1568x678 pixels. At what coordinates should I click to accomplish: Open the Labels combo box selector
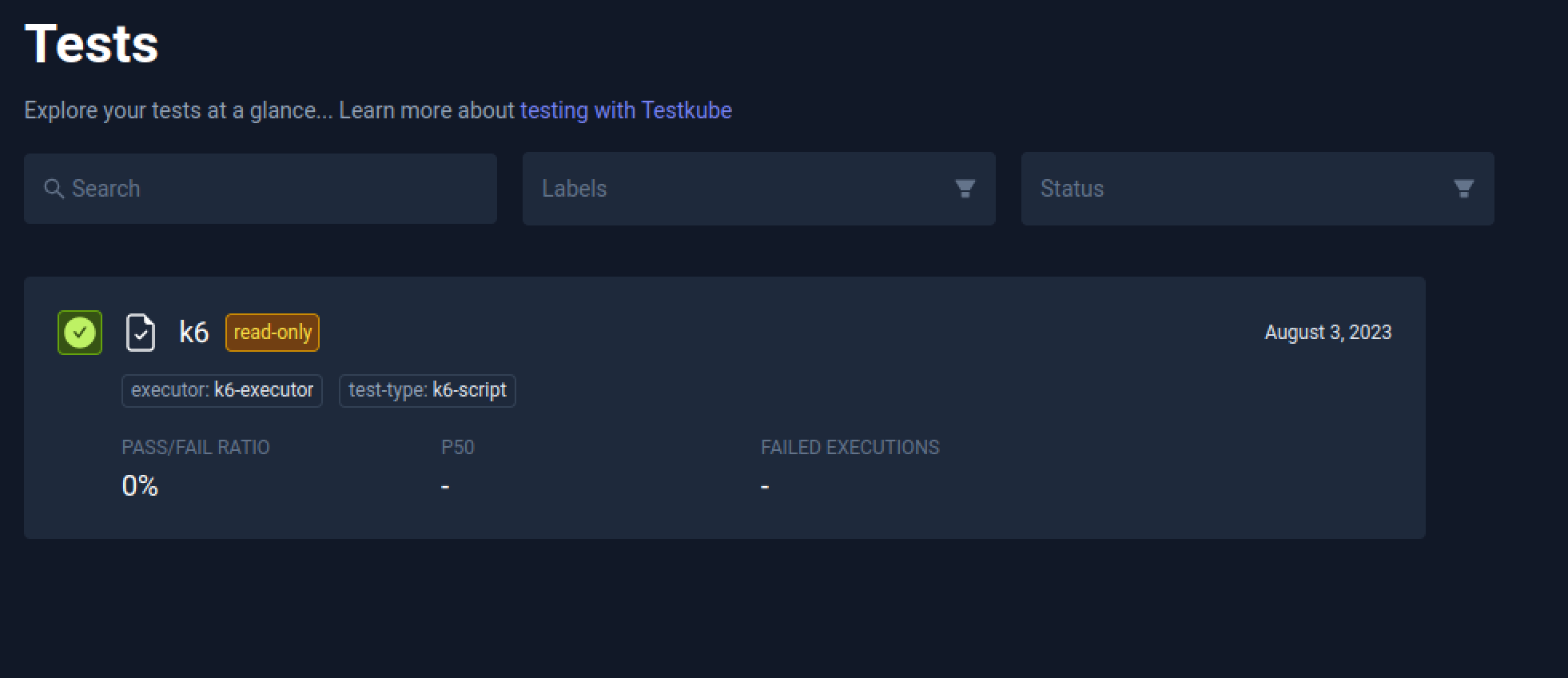coord(758,188)
